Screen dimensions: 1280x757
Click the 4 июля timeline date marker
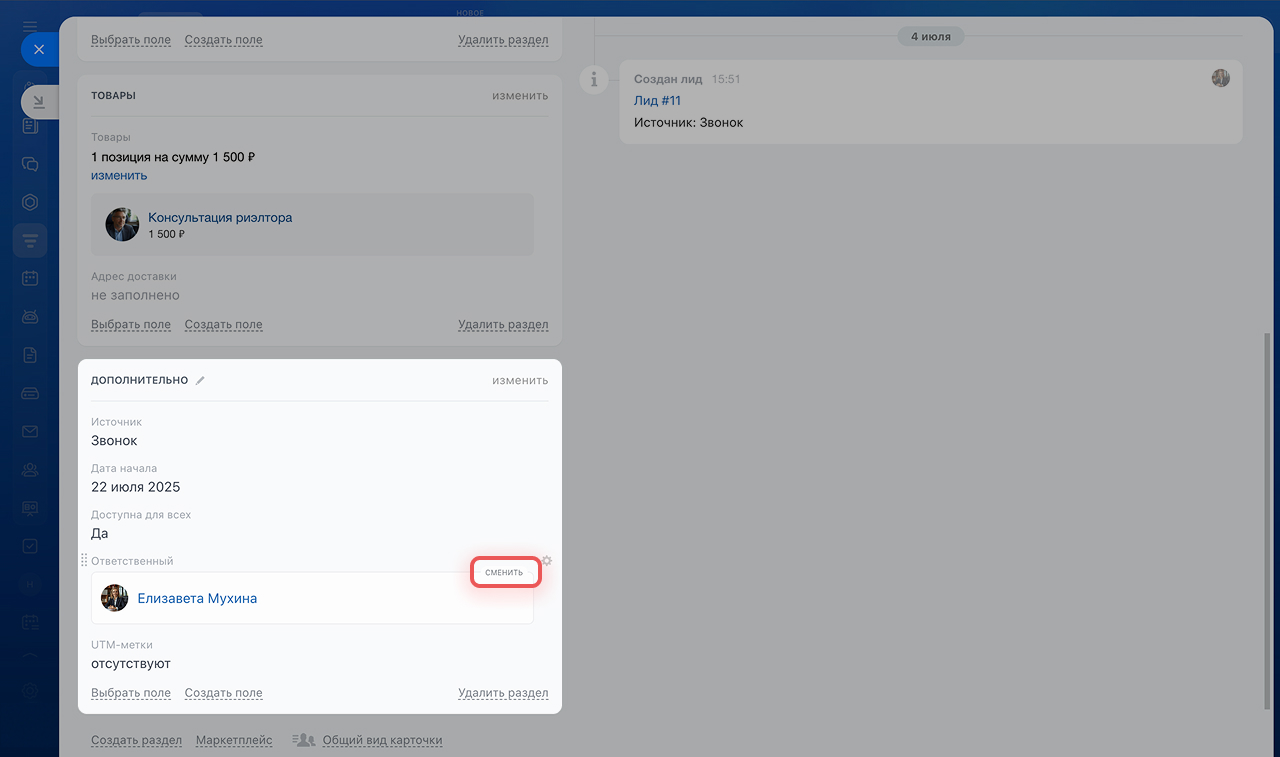[930, 36]
